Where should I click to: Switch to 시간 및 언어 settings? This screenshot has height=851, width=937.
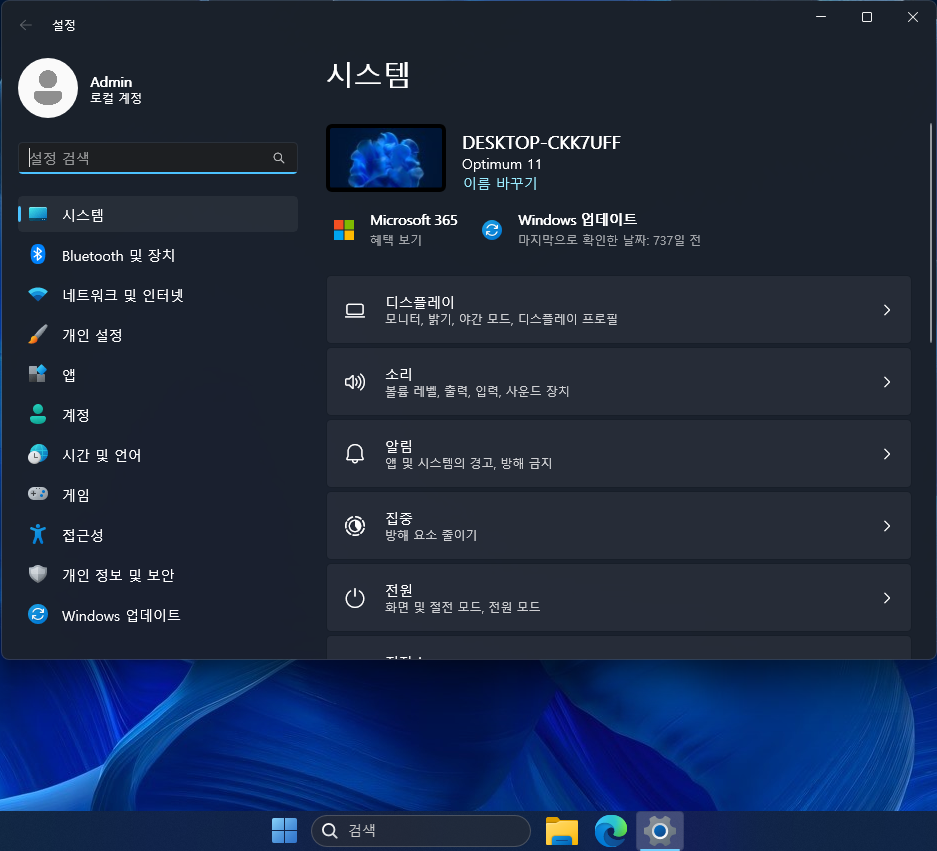click(x=158, y=455)
